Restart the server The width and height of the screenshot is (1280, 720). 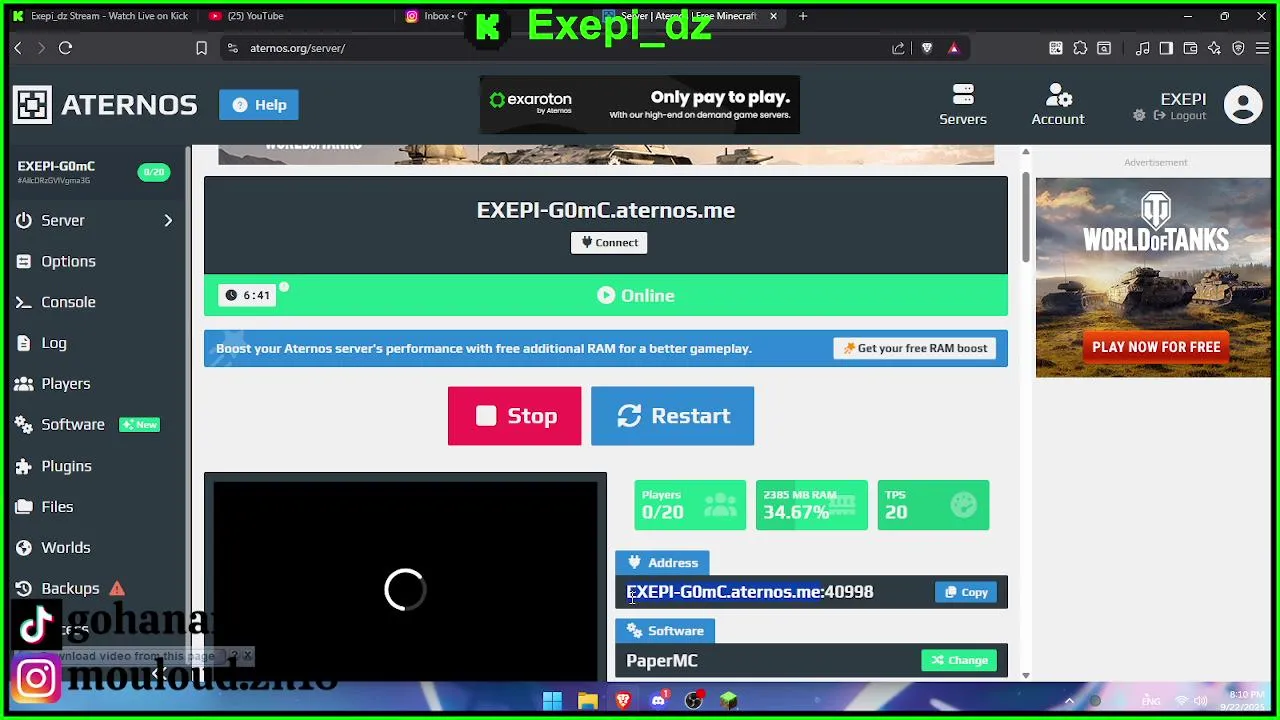pyautogui.click(x=672, y=416)
